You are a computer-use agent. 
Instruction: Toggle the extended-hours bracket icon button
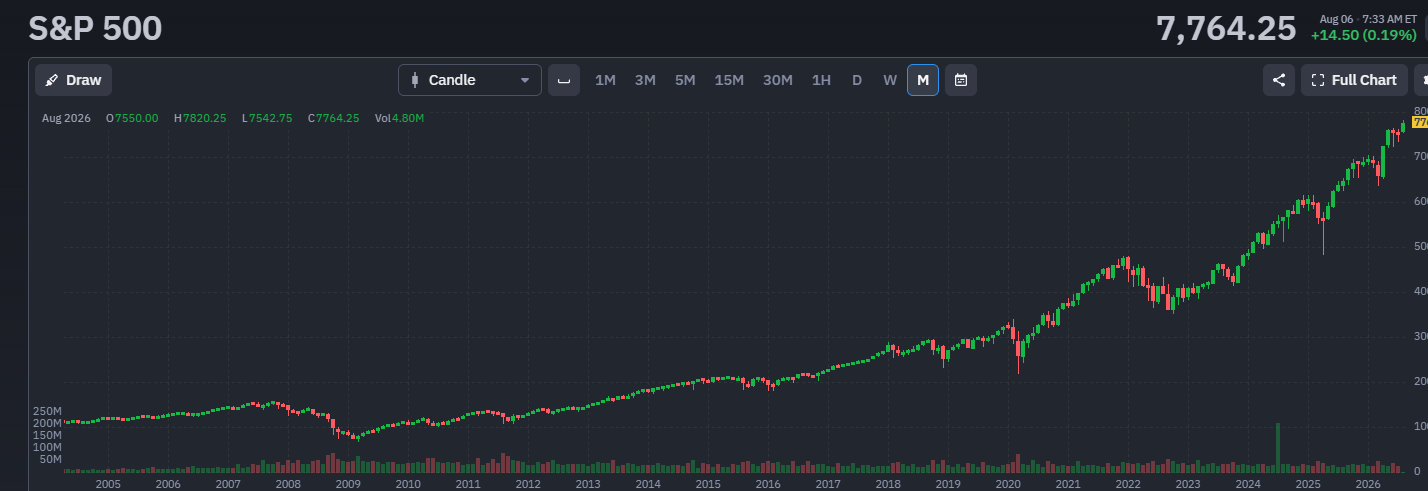pyautogui.click(x=564, y=80)
